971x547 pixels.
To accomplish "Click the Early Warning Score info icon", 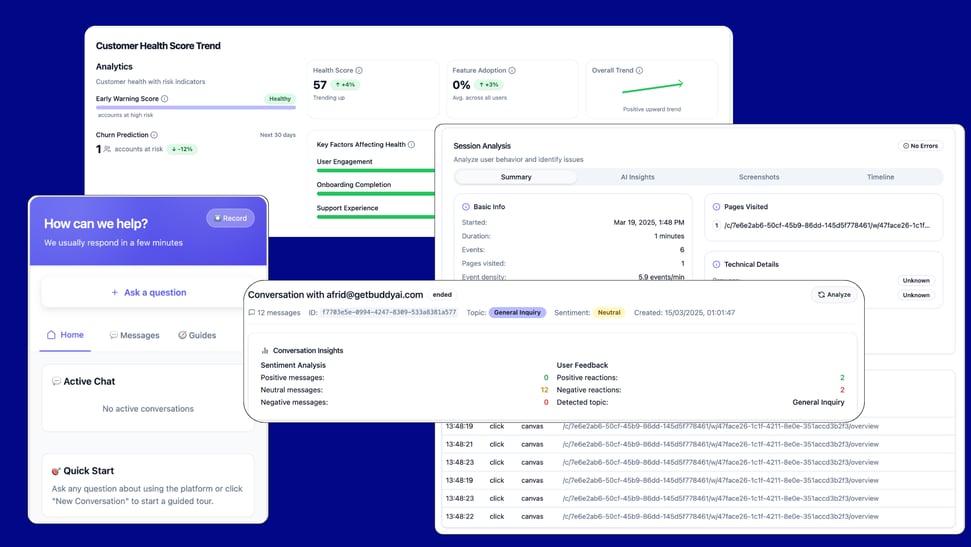I will [165, 98].
